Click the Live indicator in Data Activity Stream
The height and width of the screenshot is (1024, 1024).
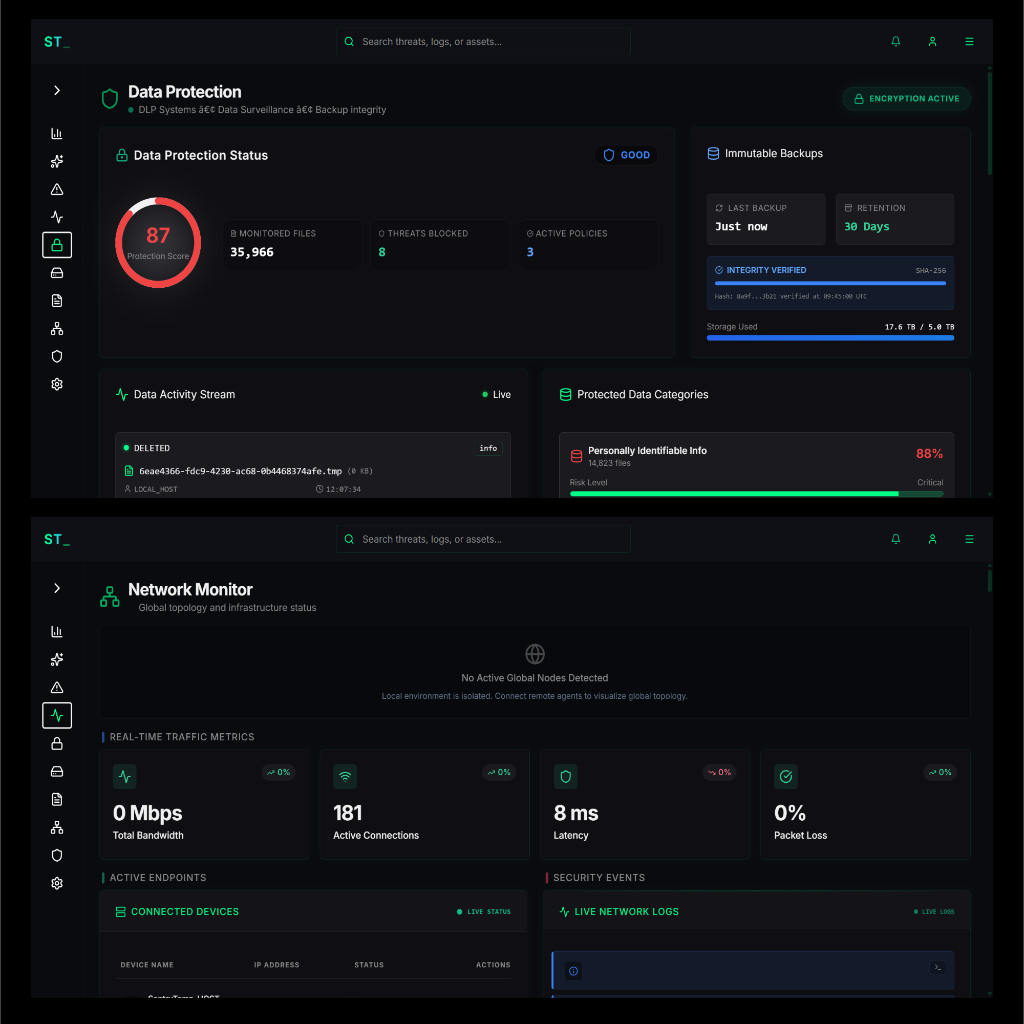click(496, 394)
